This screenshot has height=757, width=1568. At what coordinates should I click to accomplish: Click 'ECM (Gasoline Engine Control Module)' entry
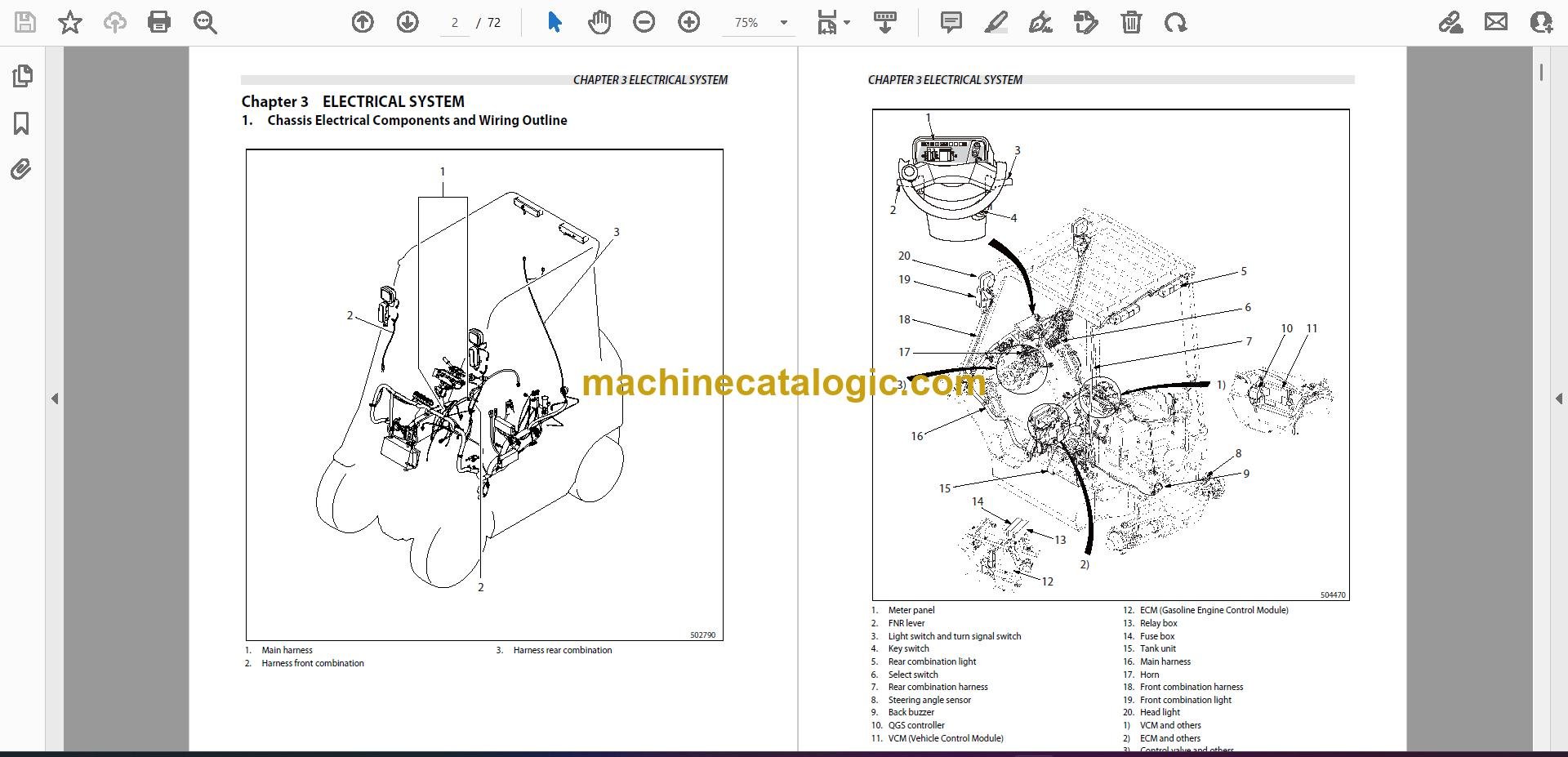pyautogui.click(x=1214, y=610)
